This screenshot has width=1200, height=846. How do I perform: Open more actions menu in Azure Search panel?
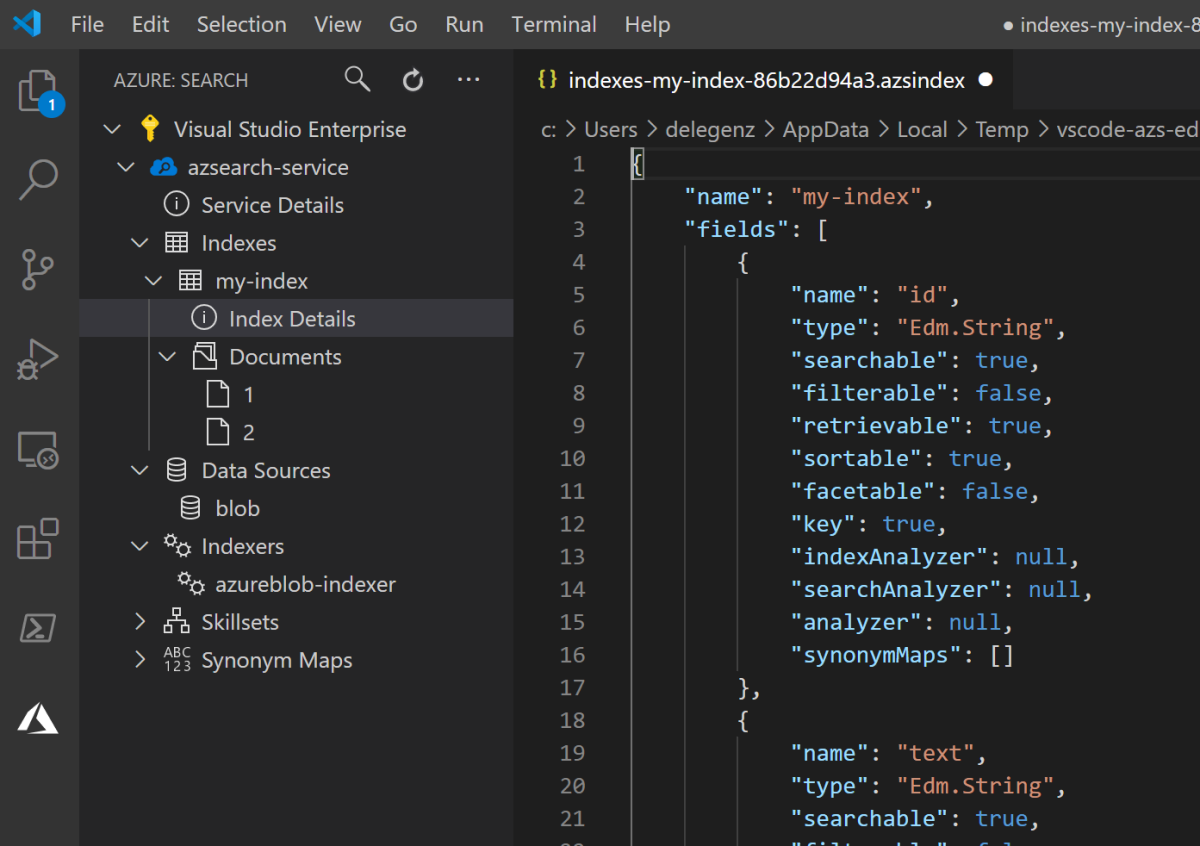click(468, 79)
